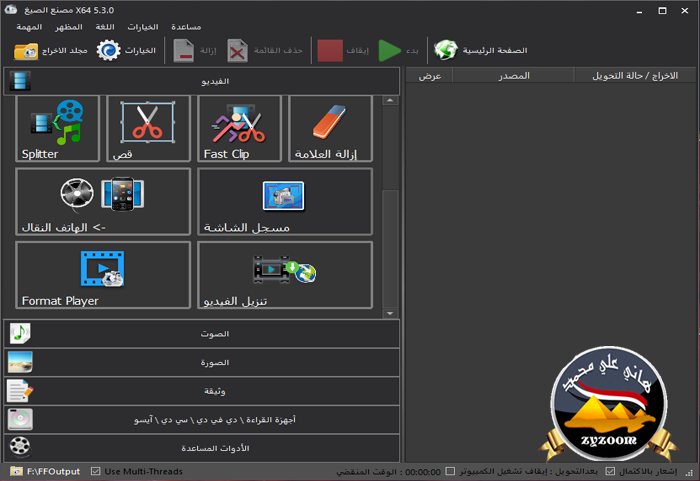Open إزالة العلامة watermark remover tool
The image size is (700, 481).
click(330, 129)
